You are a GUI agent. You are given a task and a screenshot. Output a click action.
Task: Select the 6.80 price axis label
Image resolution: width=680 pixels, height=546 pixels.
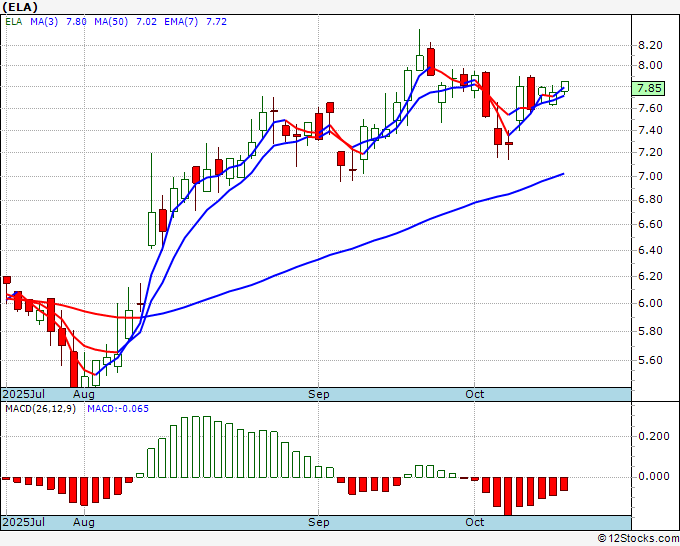click(x=650, y=199)
